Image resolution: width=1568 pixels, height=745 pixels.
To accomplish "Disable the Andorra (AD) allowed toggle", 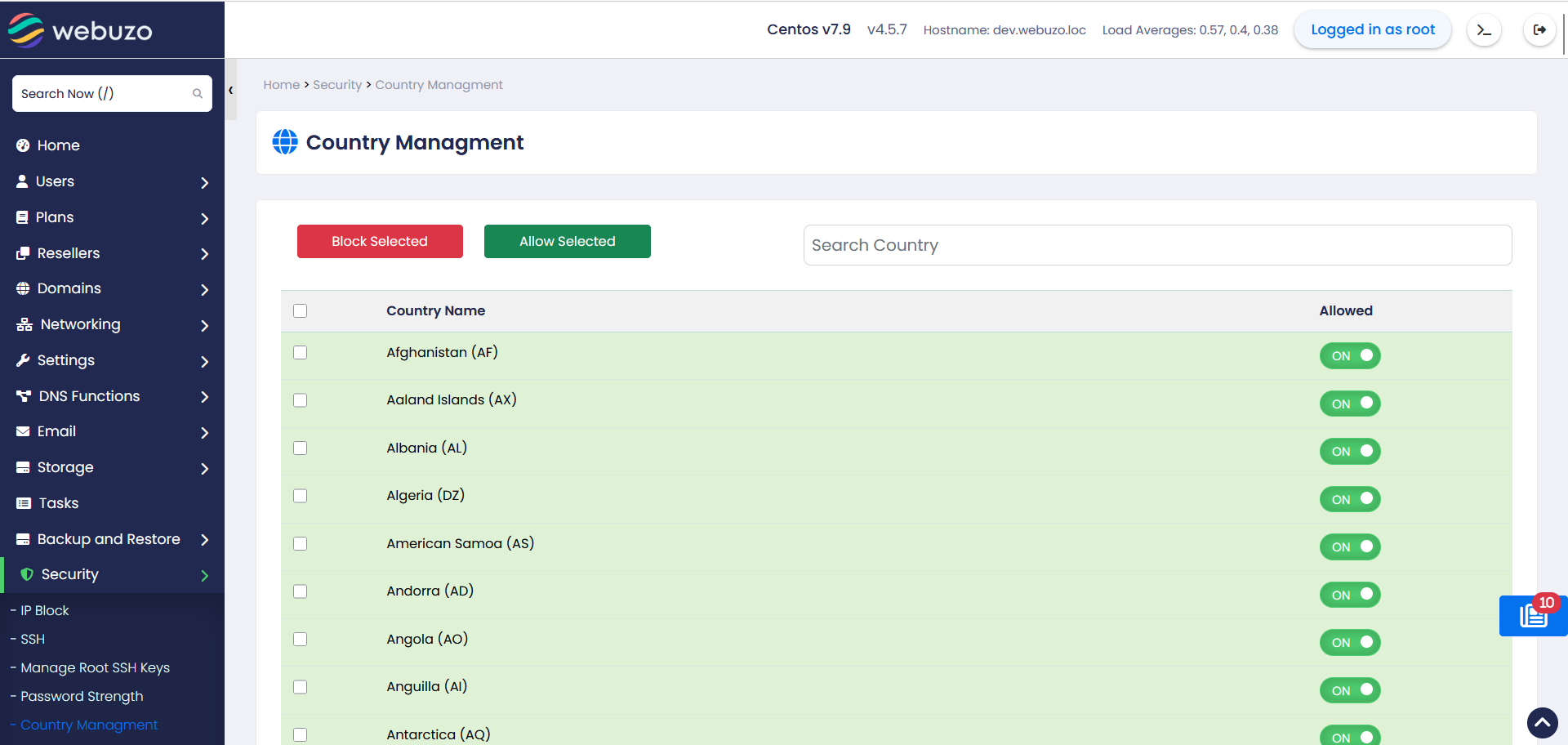I will click(1349, 595).
